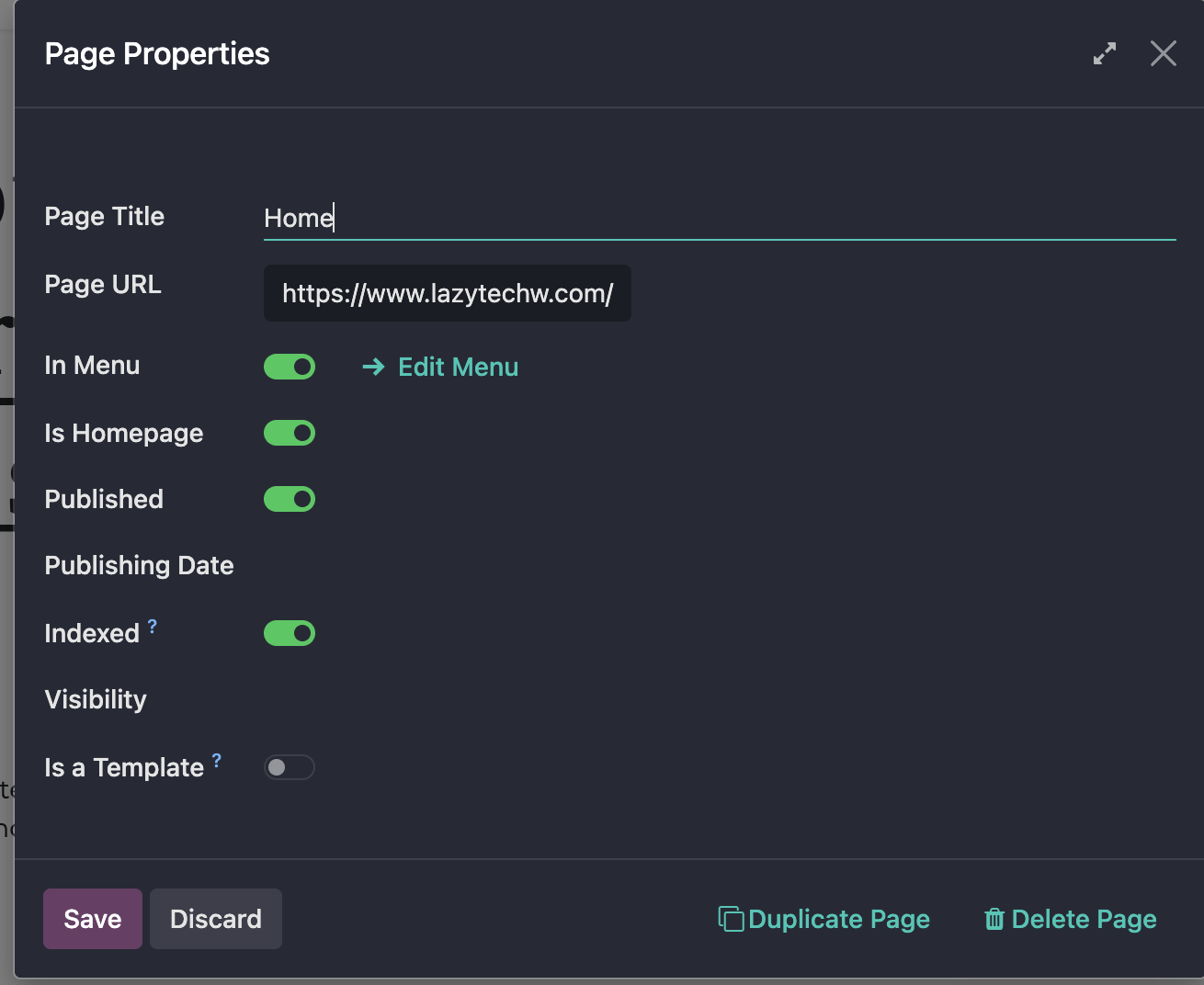Select the Page URL field
Viewport: 1204px width, 985px height.
click(x=448, y=293)
